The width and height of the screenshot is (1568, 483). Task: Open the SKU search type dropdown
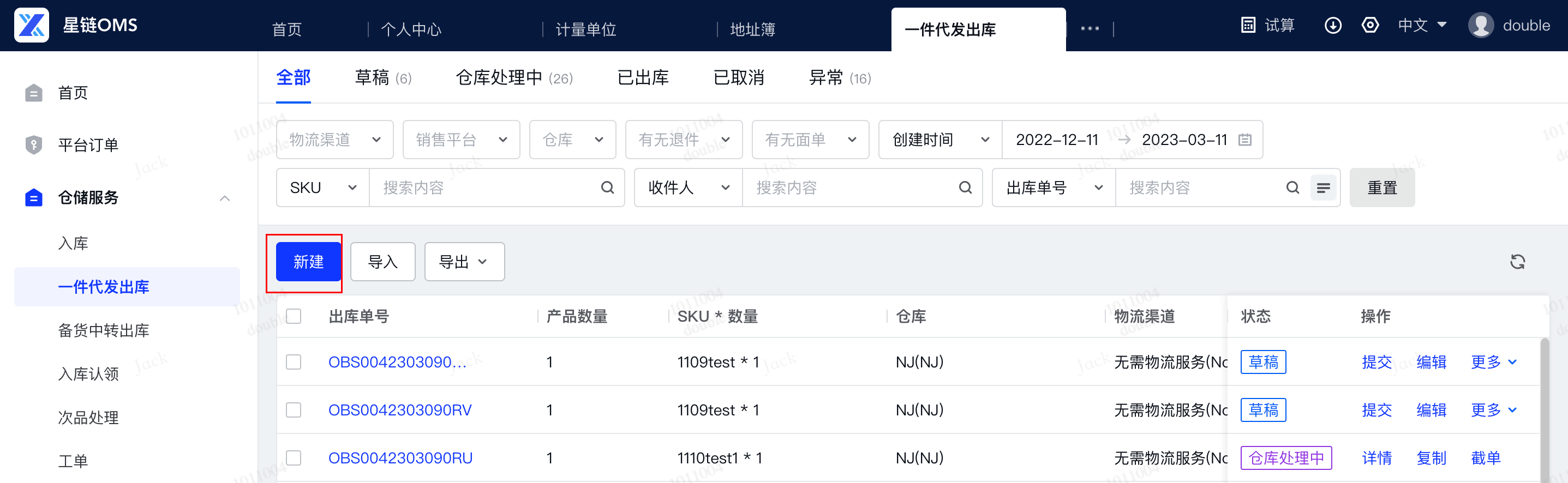(x=322, y=188)
